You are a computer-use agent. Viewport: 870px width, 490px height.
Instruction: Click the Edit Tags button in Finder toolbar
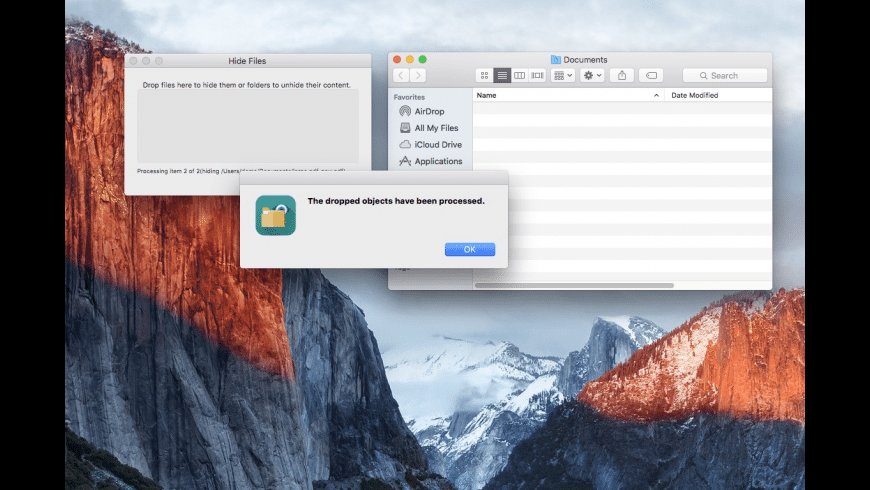tap(651, 75)
